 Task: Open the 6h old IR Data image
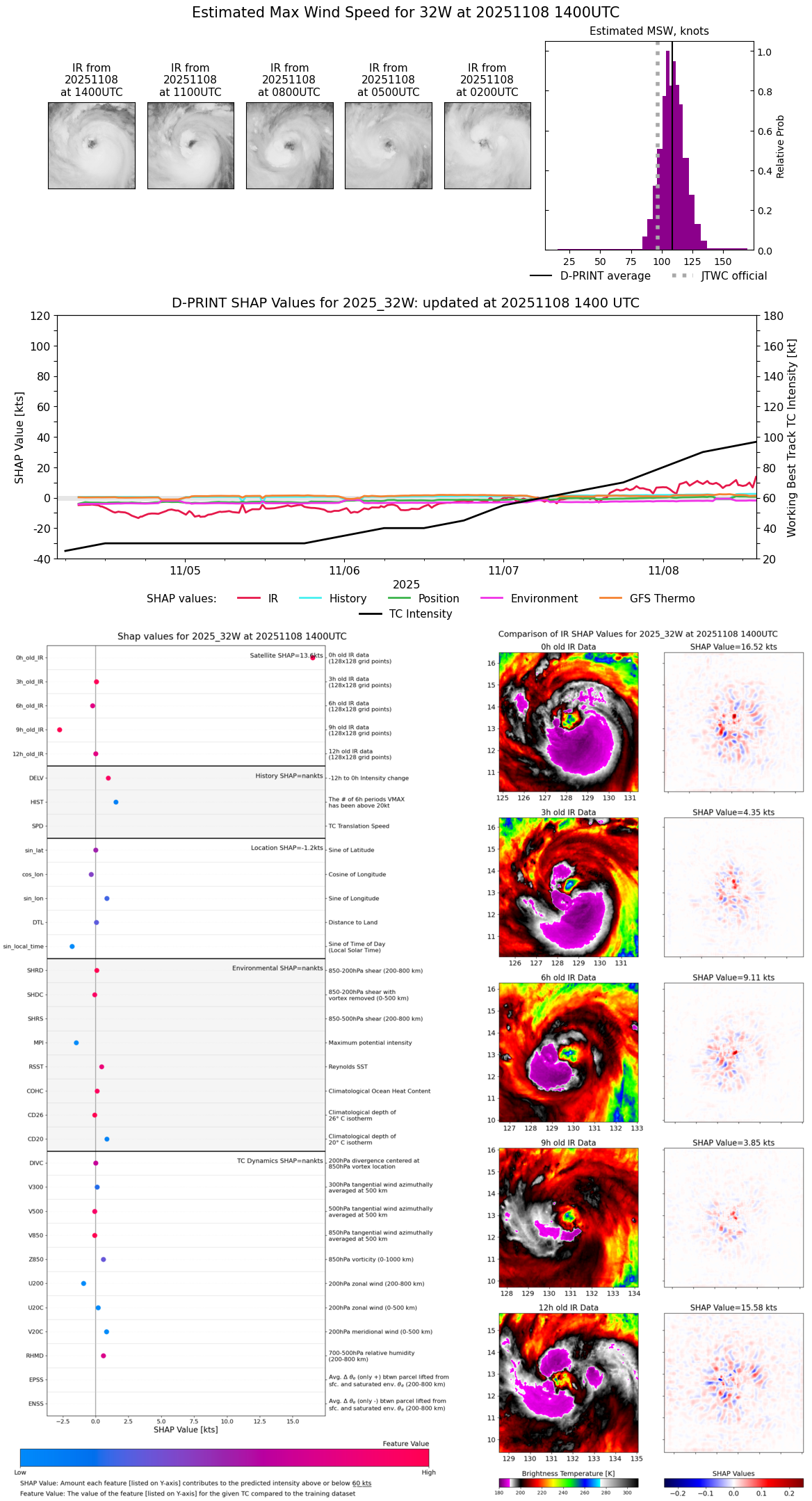[x=569, y=1052]
